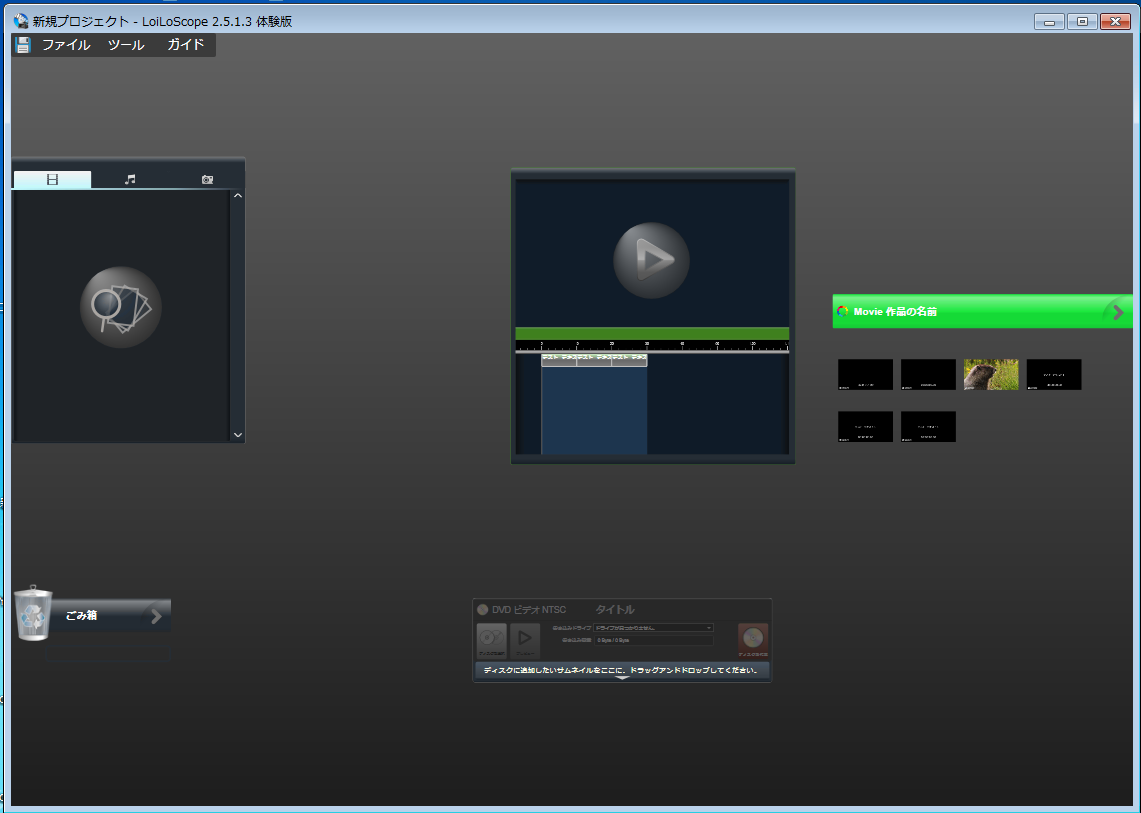
Task: Click the burn disc icon
Action: pyautogui.click(x=752, y=638)
